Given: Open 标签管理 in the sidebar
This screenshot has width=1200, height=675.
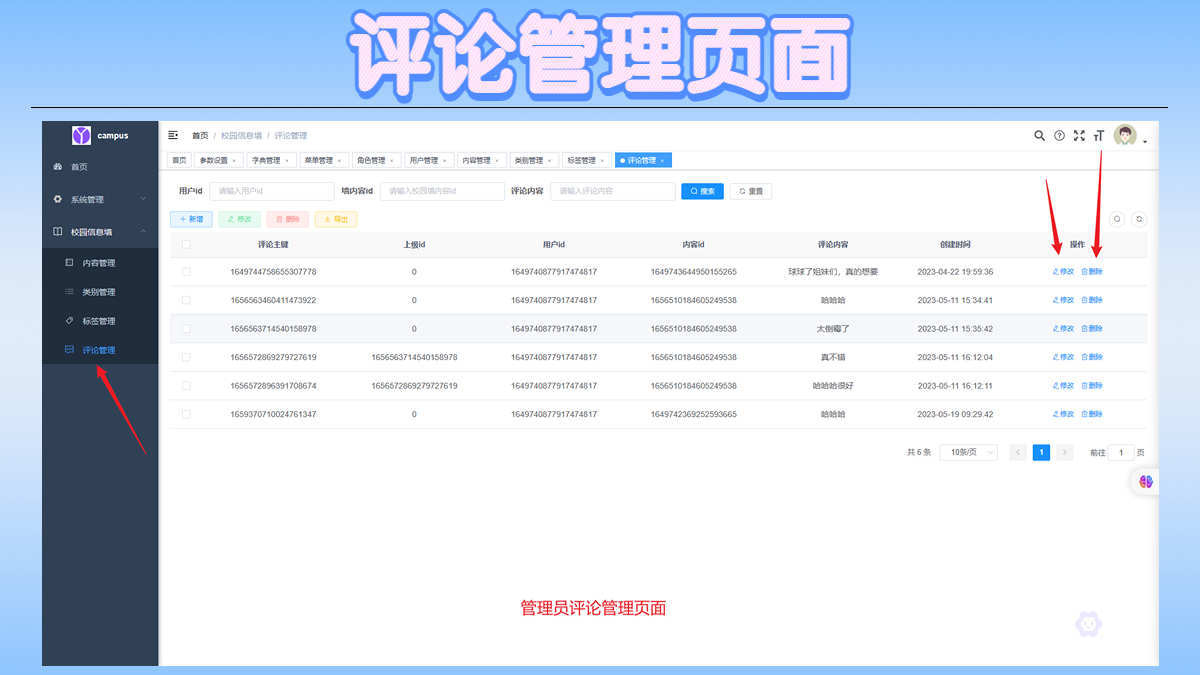Looking at the screenshot, I should point(100,321).
